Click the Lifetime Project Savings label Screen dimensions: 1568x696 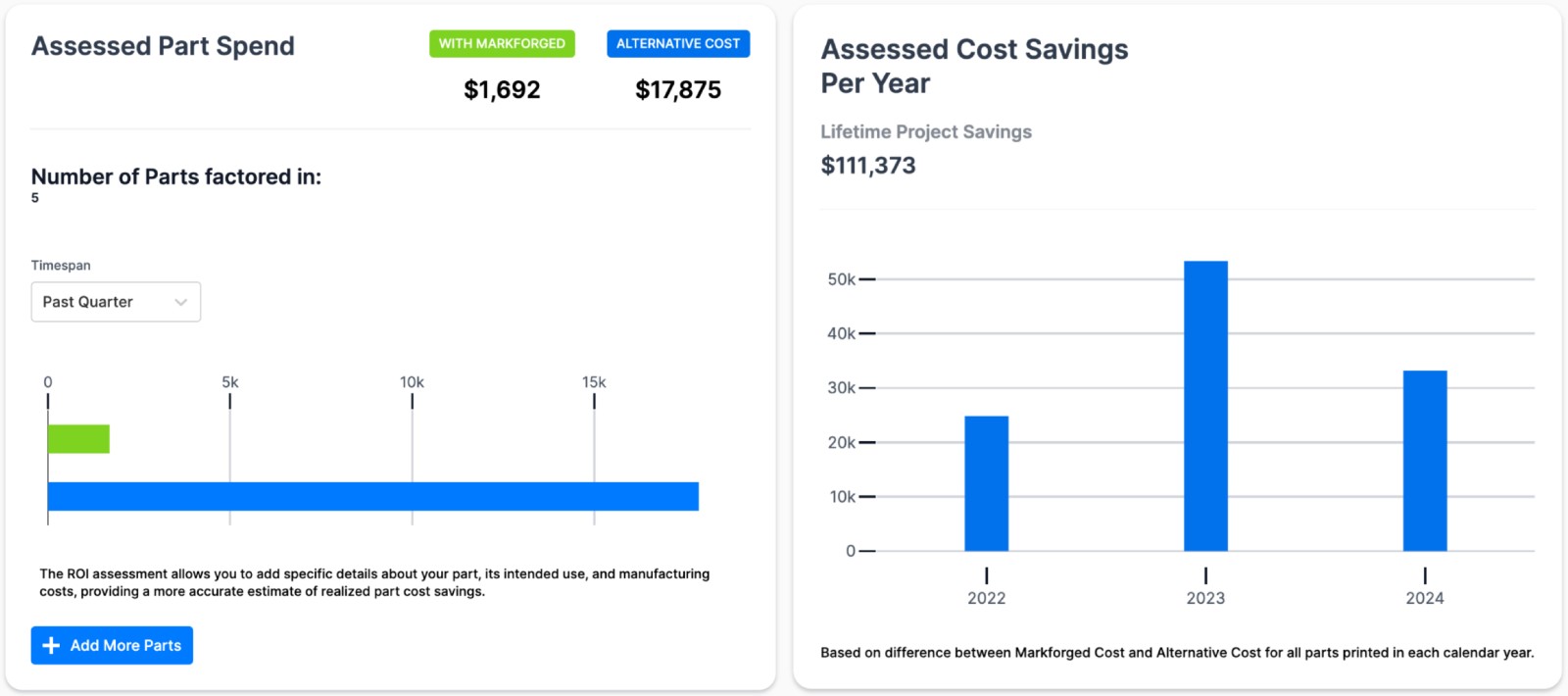click(x=926, y=131)
